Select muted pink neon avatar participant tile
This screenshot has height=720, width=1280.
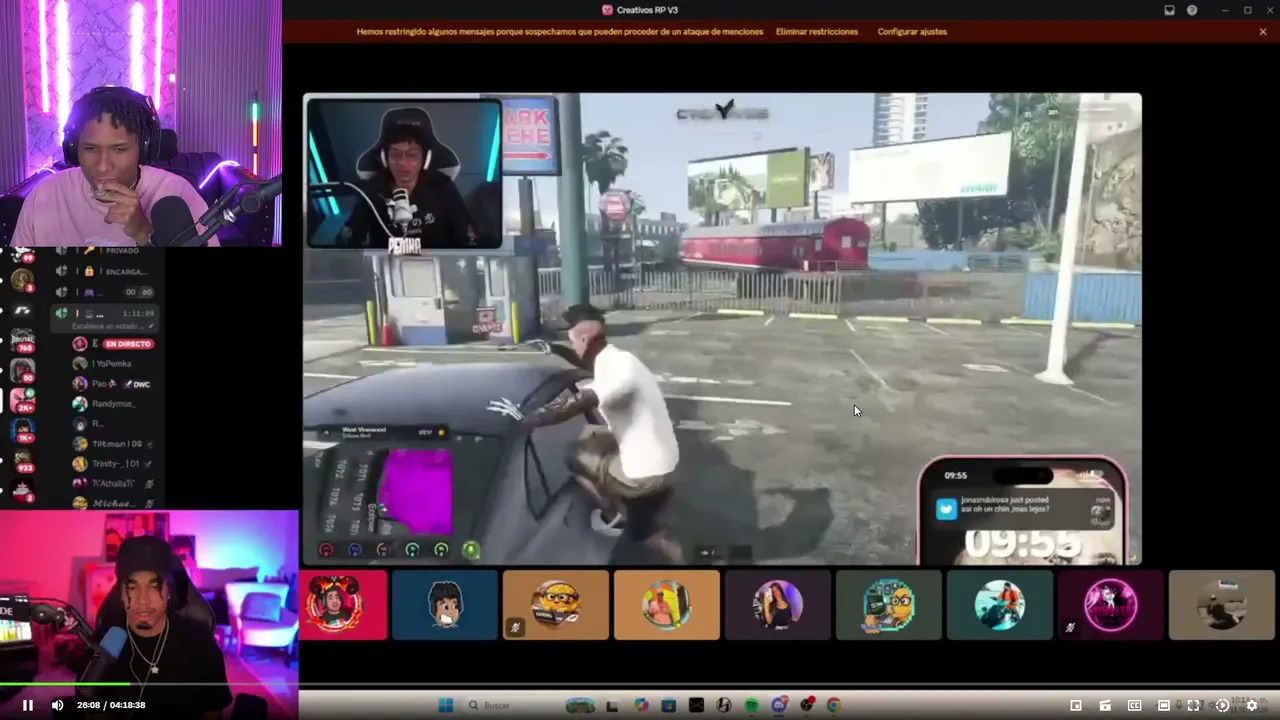coord(1111,605)
